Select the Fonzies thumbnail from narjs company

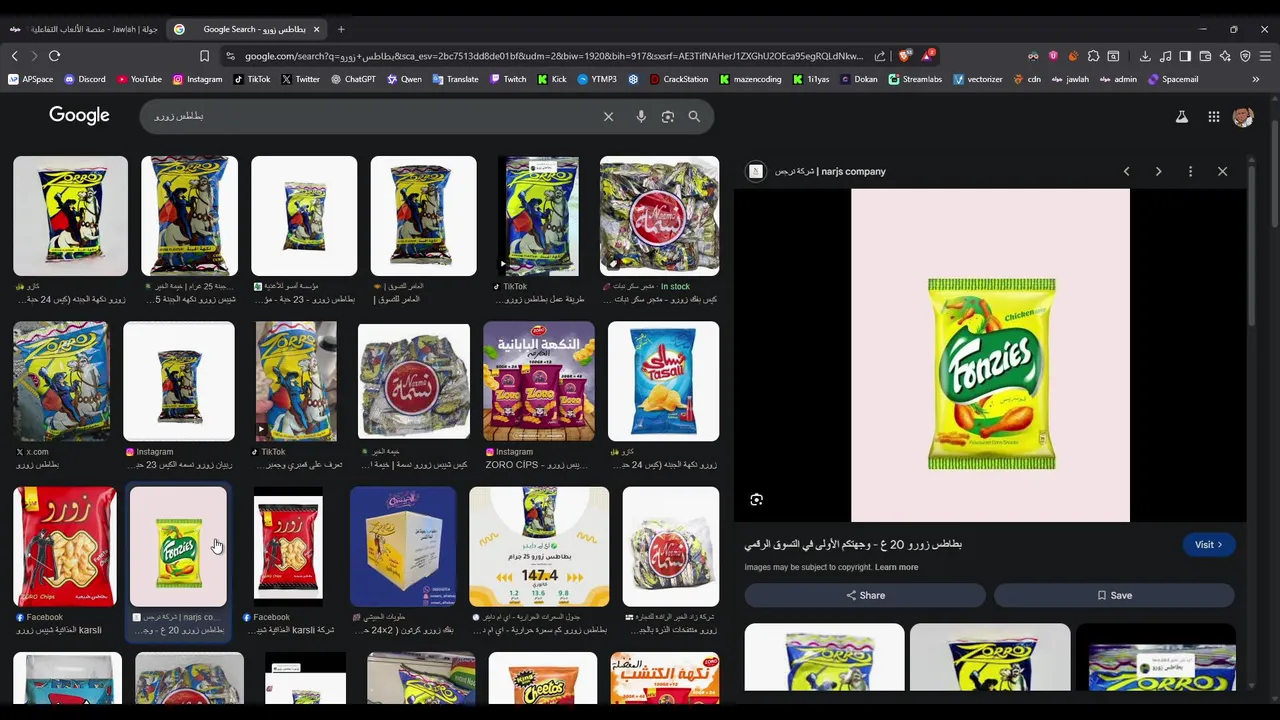[178, 547]
